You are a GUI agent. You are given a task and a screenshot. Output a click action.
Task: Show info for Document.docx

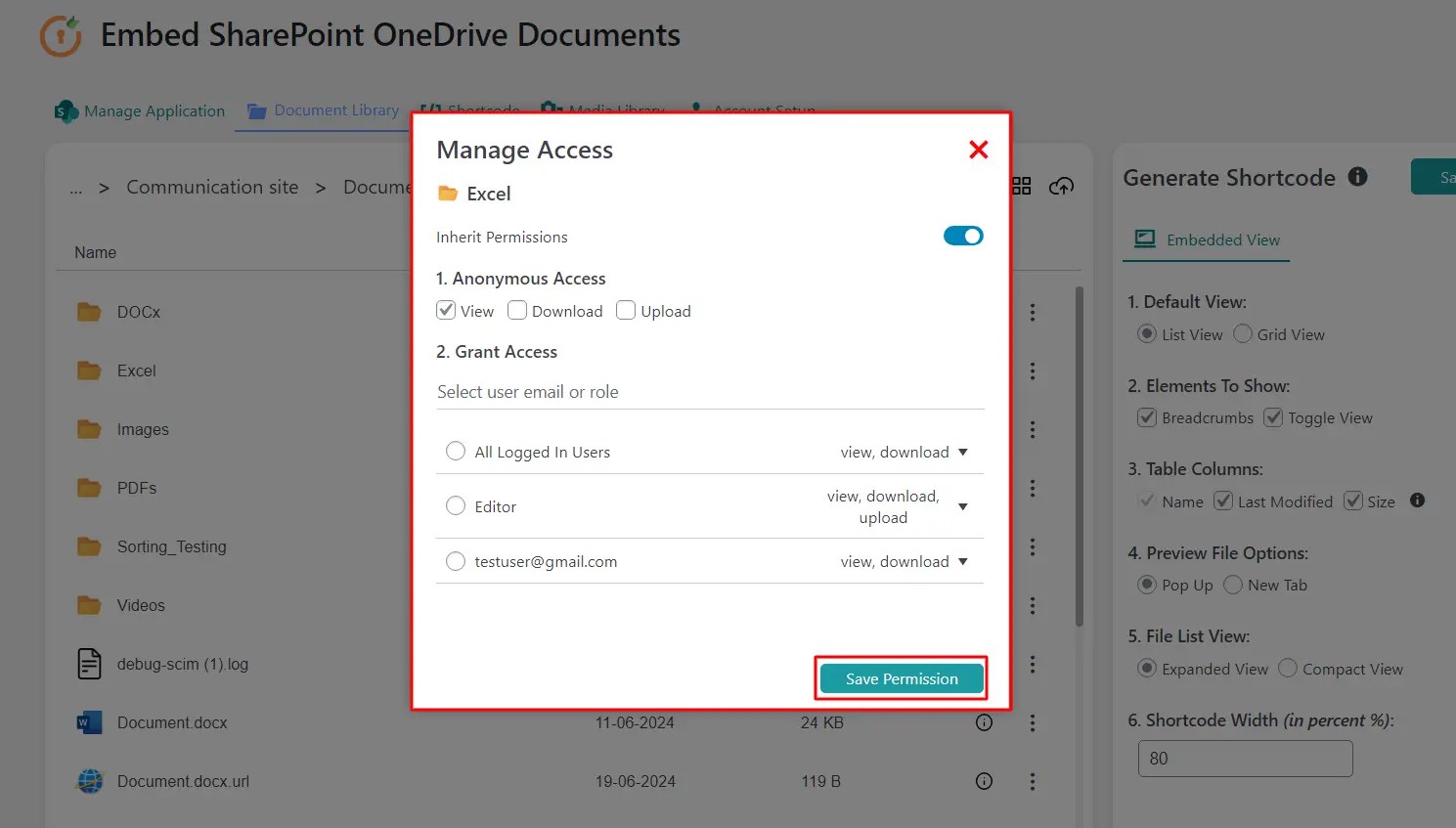tap(985, 722)
